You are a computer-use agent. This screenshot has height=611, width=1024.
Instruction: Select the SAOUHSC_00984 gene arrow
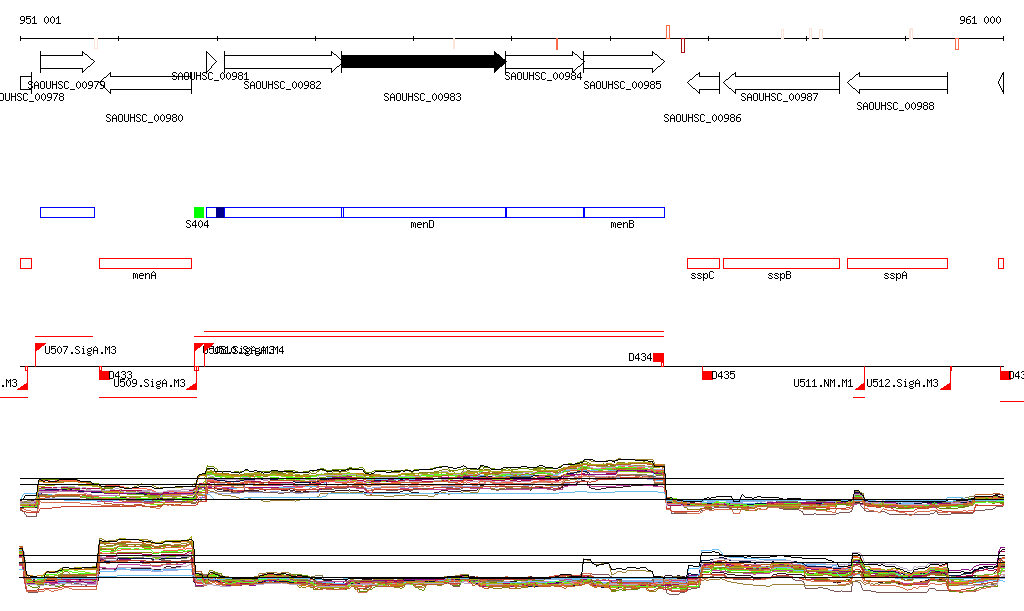[545, 62]
